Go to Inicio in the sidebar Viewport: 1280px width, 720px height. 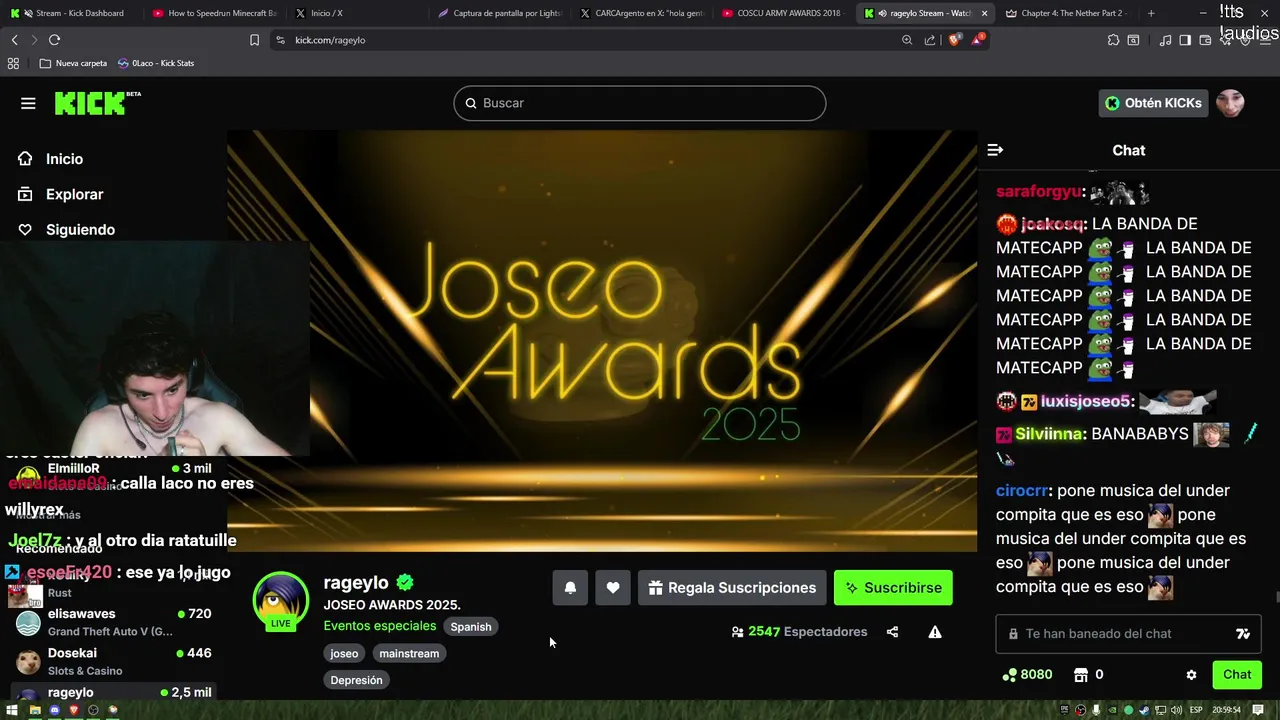coord(51,159)
